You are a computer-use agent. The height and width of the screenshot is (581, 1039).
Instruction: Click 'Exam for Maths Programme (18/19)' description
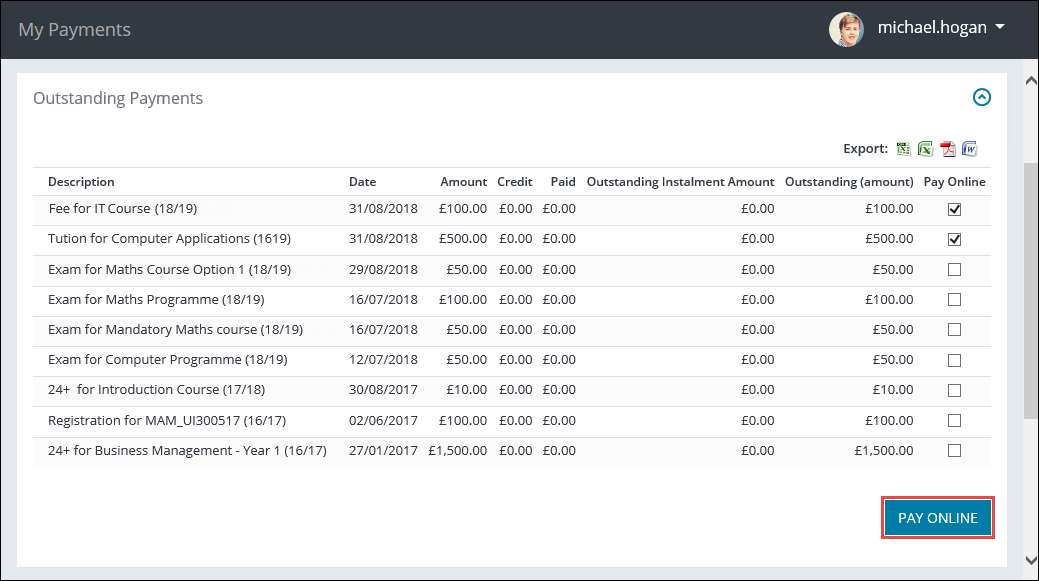156,299
